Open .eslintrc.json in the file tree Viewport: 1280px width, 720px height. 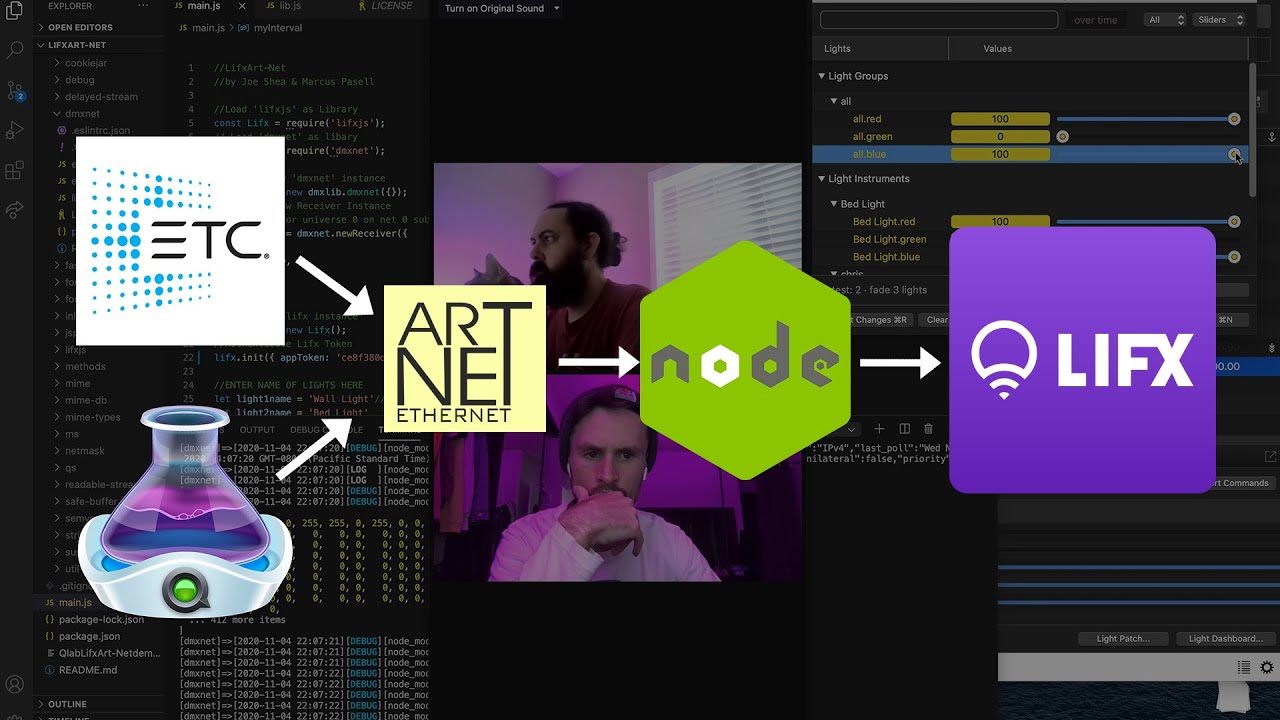coord(100,131)
